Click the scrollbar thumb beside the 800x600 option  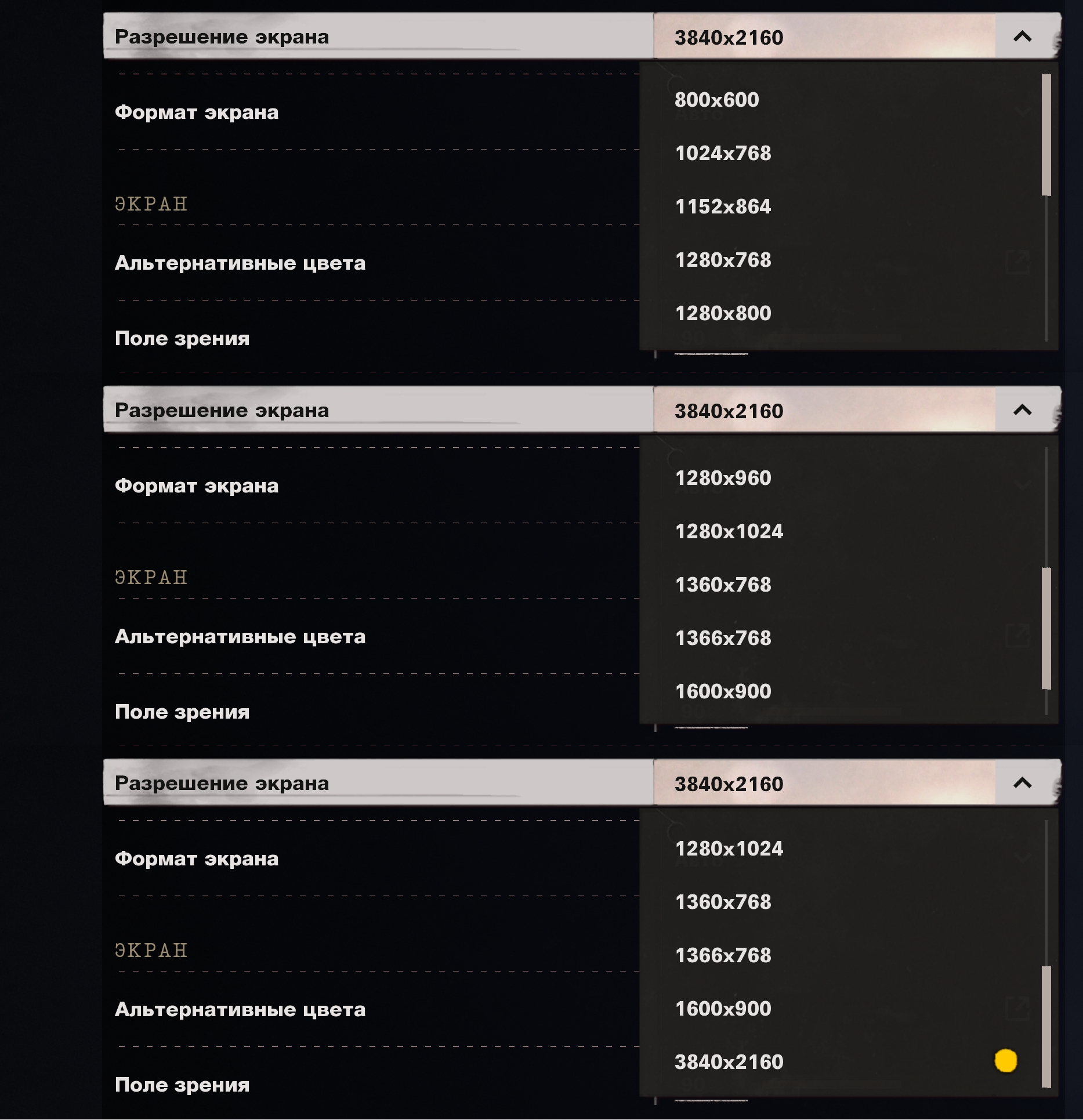[x=1046, y=135]
